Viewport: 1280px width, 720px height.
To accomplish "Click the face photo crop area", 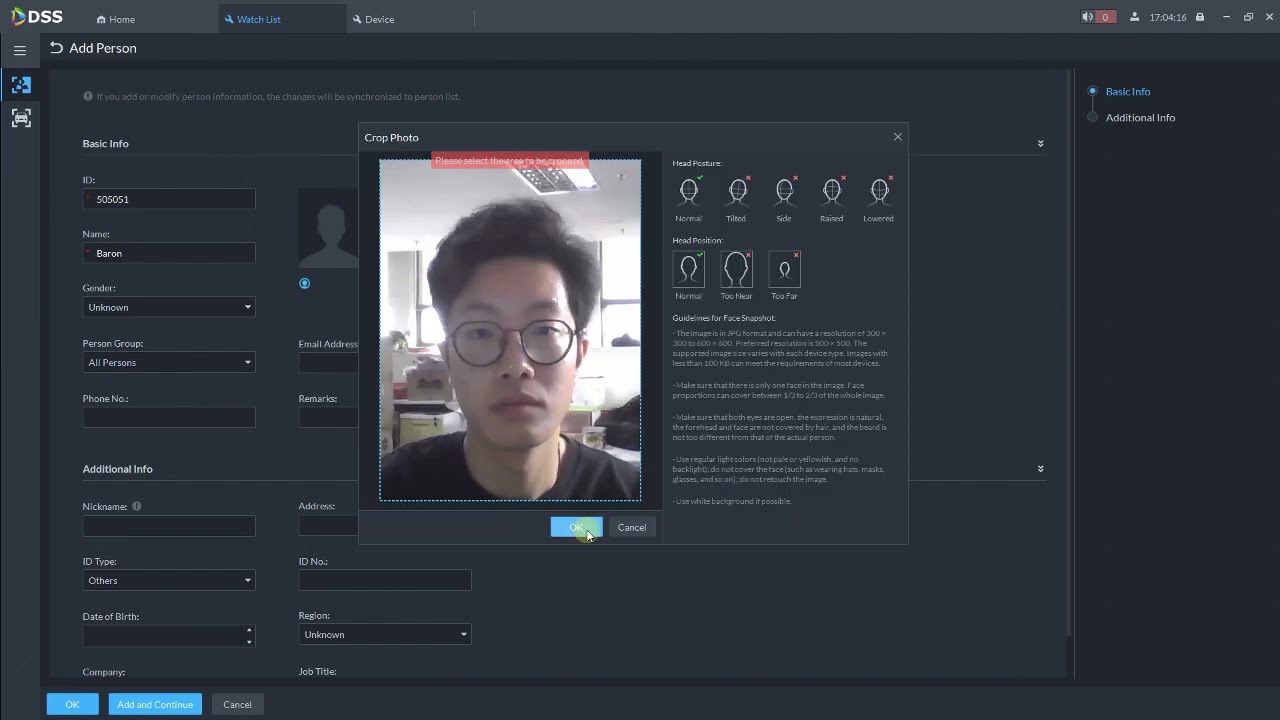I will coord(510,330).
